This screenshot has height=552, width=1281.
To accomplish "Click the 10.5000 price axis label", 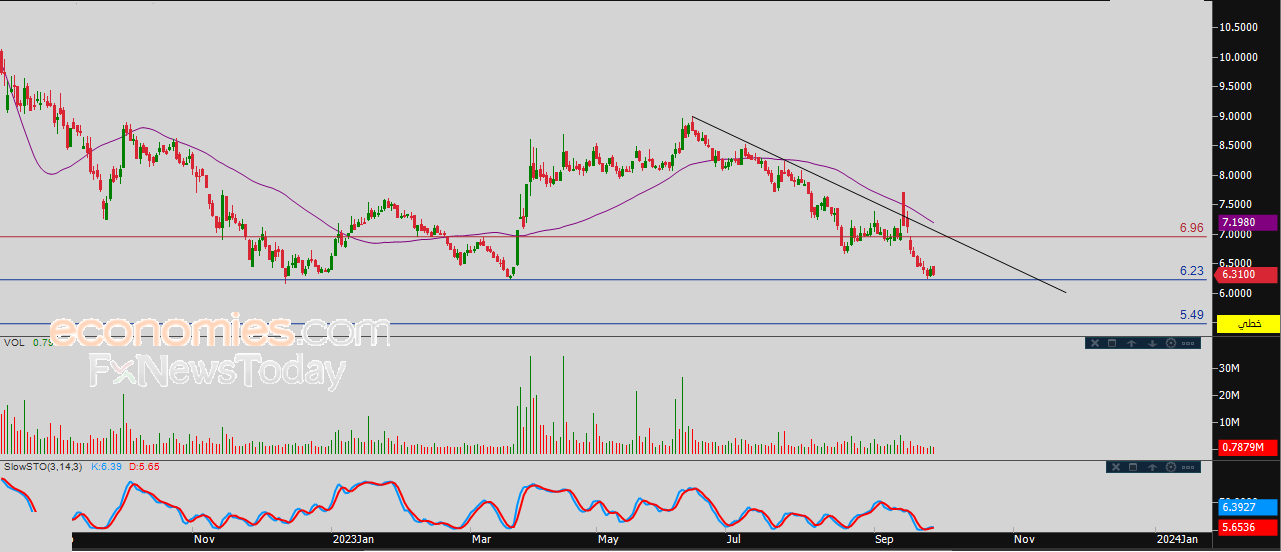I will click(1236, 27).
